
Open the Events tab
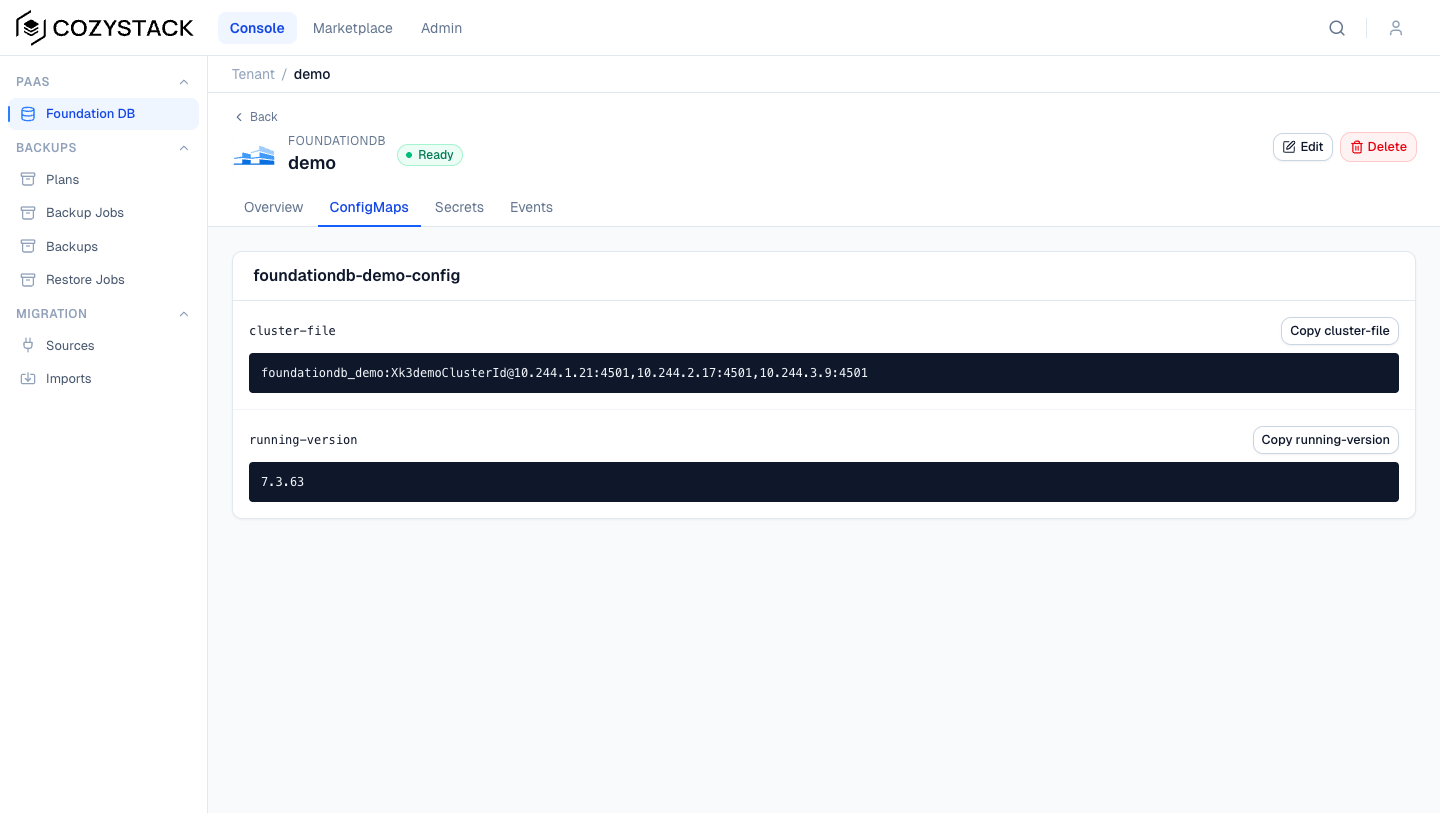(x=531, y=207)
